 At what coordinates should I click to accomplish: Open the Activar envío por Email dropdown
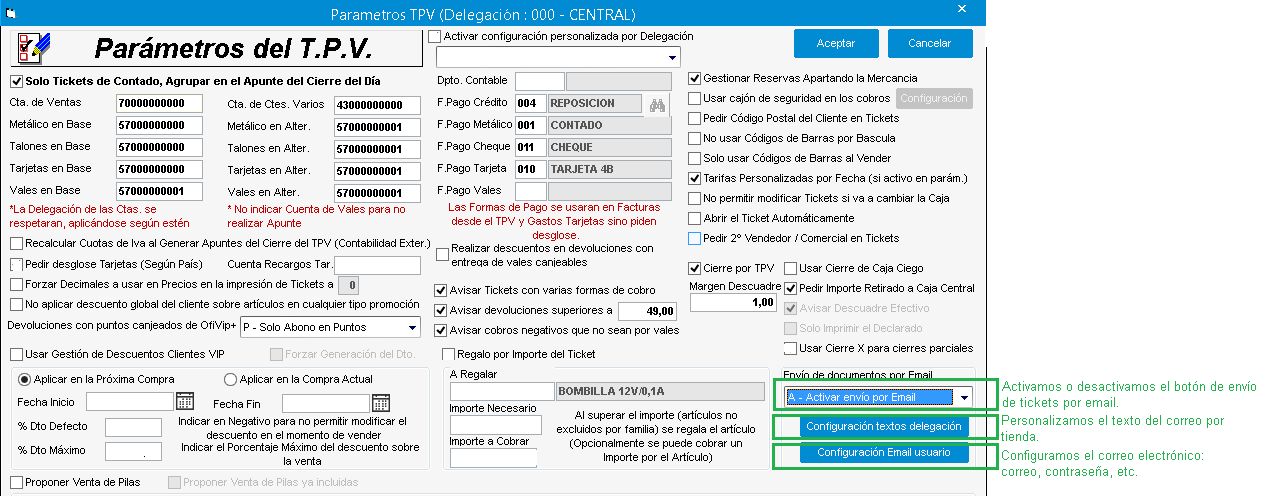tap(963, 397)
